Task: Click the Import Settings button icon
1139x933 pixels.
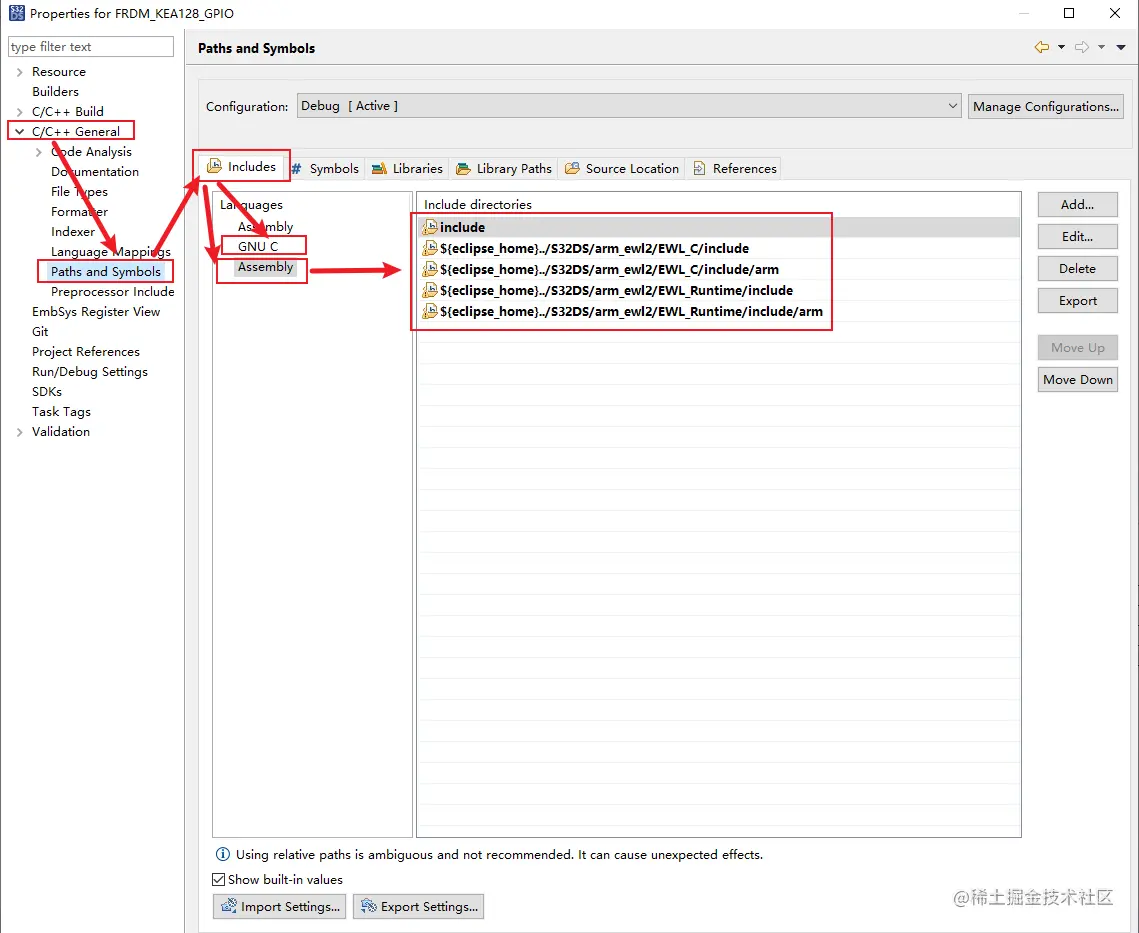Action: 229,906
